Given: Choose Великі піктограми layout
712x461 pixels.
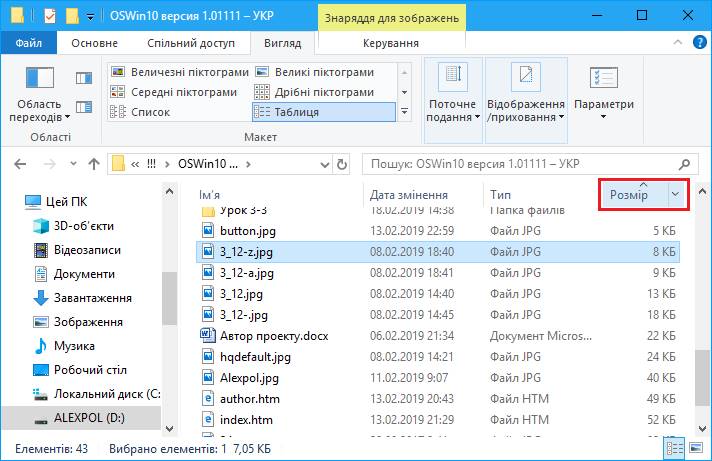Looking at the screenshot, I should pos(314,72).
